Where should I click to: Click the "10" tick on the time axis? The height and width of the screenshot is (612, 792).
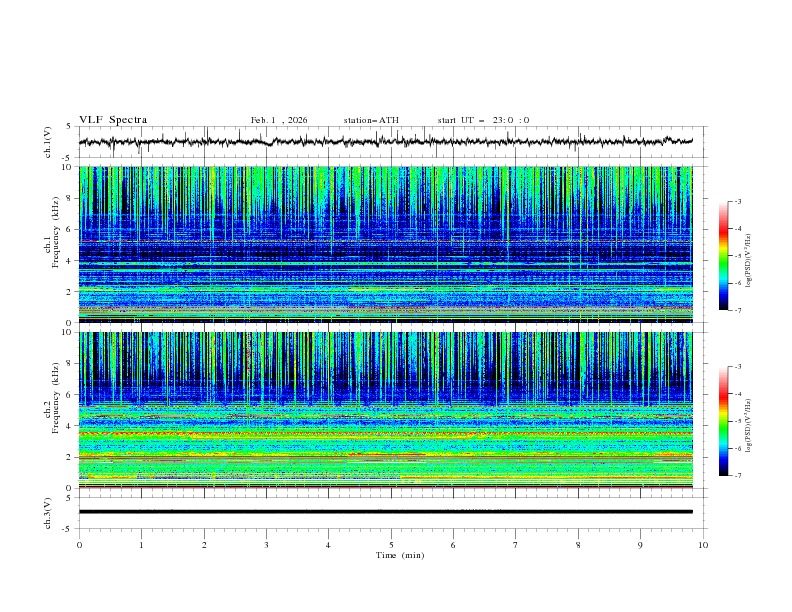(703, 545)
